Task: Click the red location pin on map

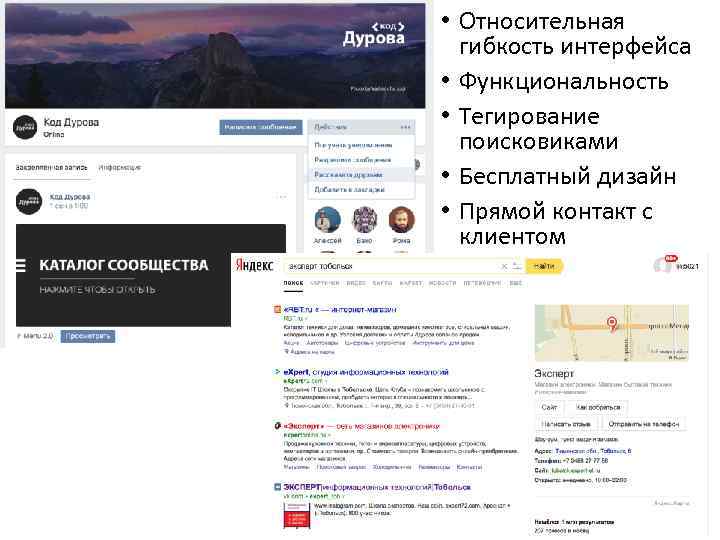Action: 612,323
